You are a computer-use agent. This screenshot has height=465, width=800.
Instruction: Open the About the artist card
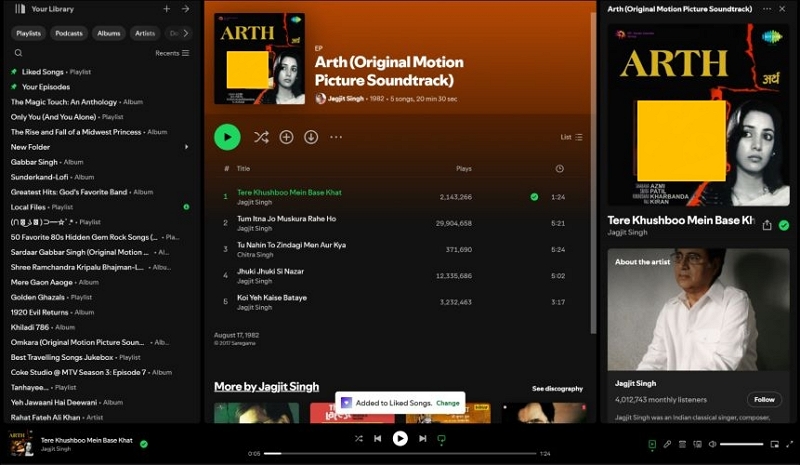pyautogui.click(x=696, y=335)
